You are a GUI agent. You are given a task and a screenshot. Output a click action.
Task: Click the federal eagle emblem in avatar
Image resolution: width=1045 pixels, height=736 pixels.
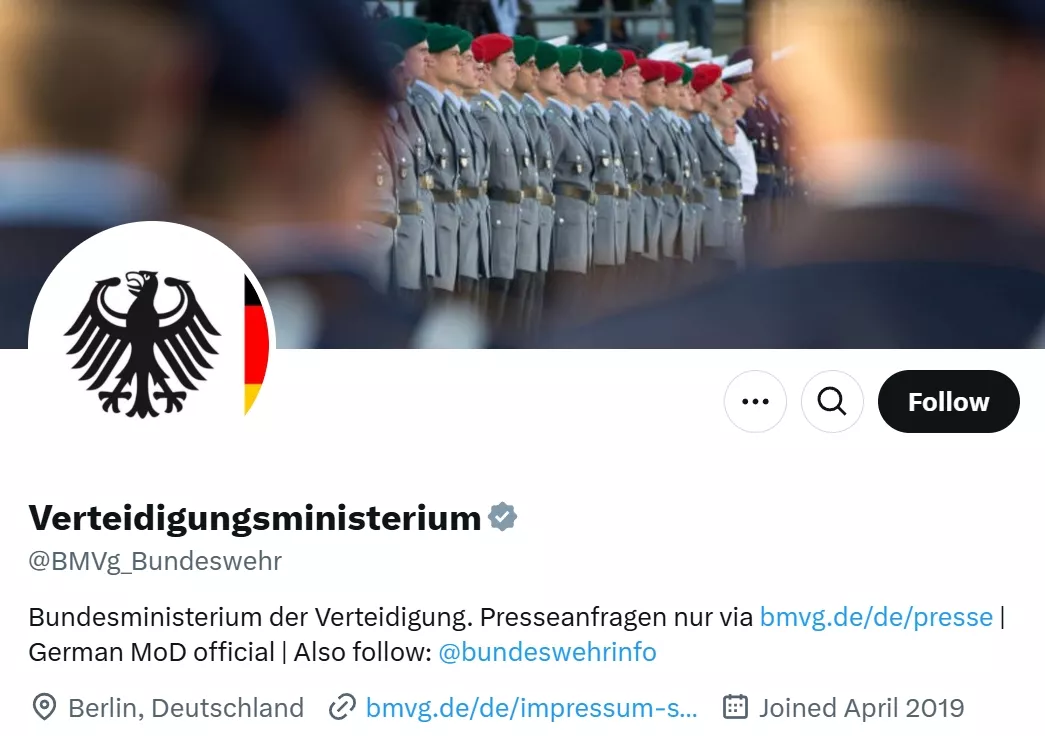pyautogui.click(x=142, y=344)
